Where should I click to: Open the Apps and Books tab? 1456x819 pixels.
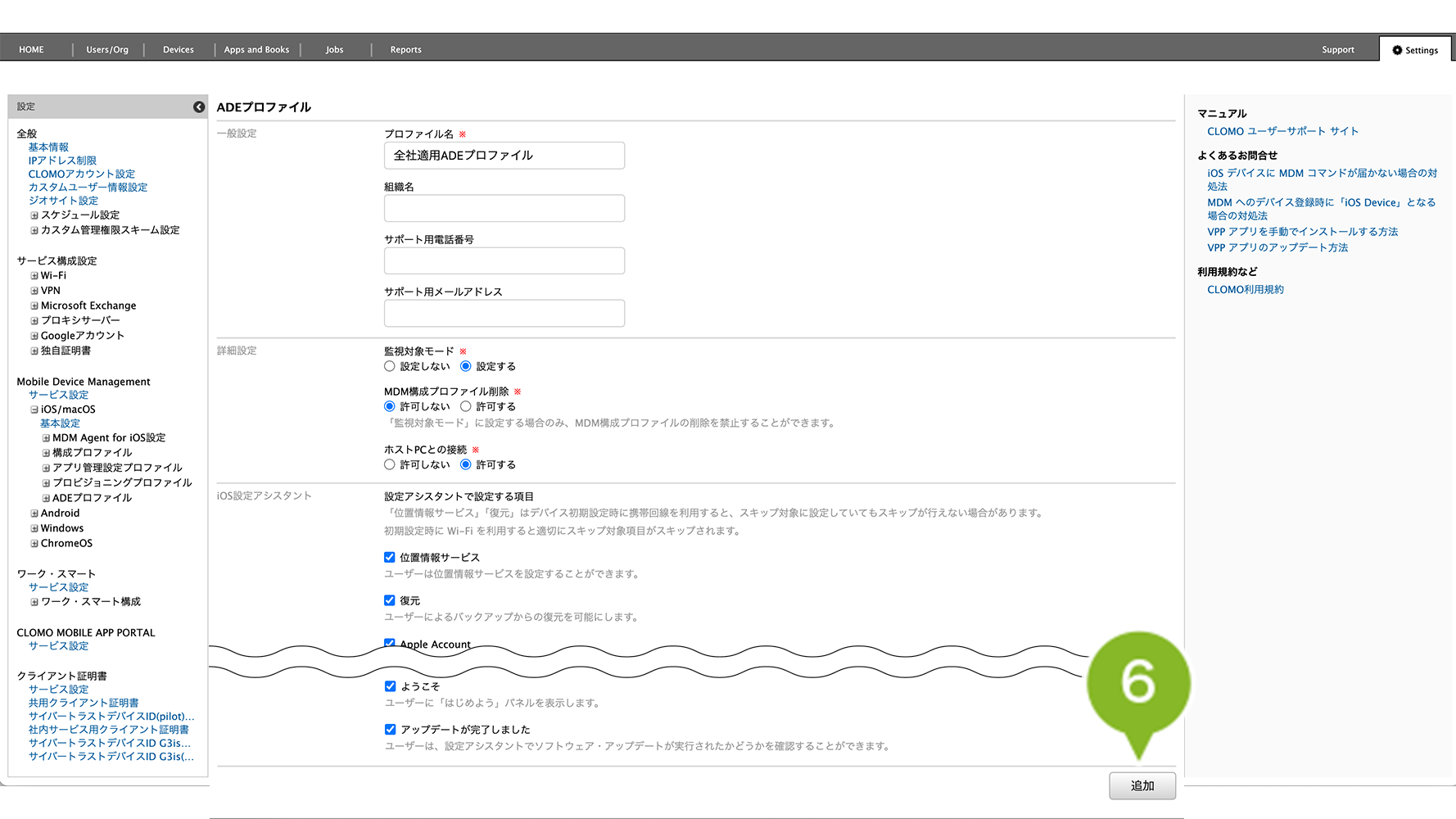256,50
